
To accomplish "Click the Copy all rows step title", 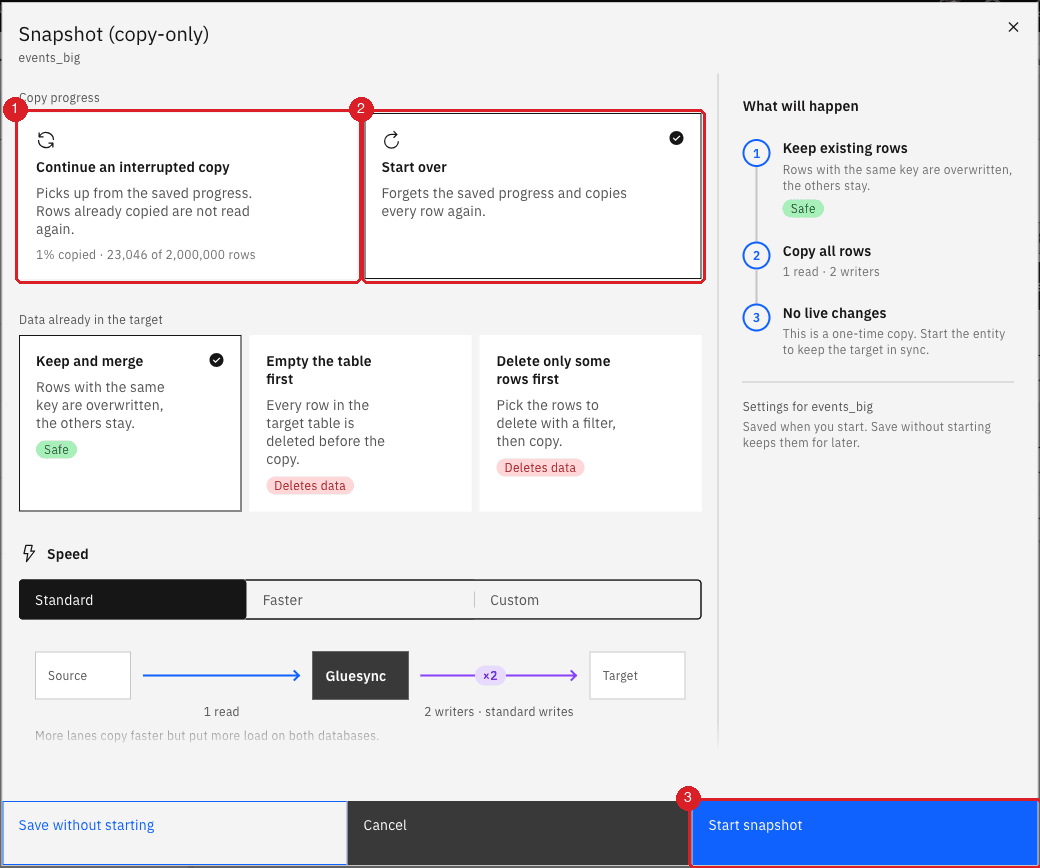I will tap(826, 251).
